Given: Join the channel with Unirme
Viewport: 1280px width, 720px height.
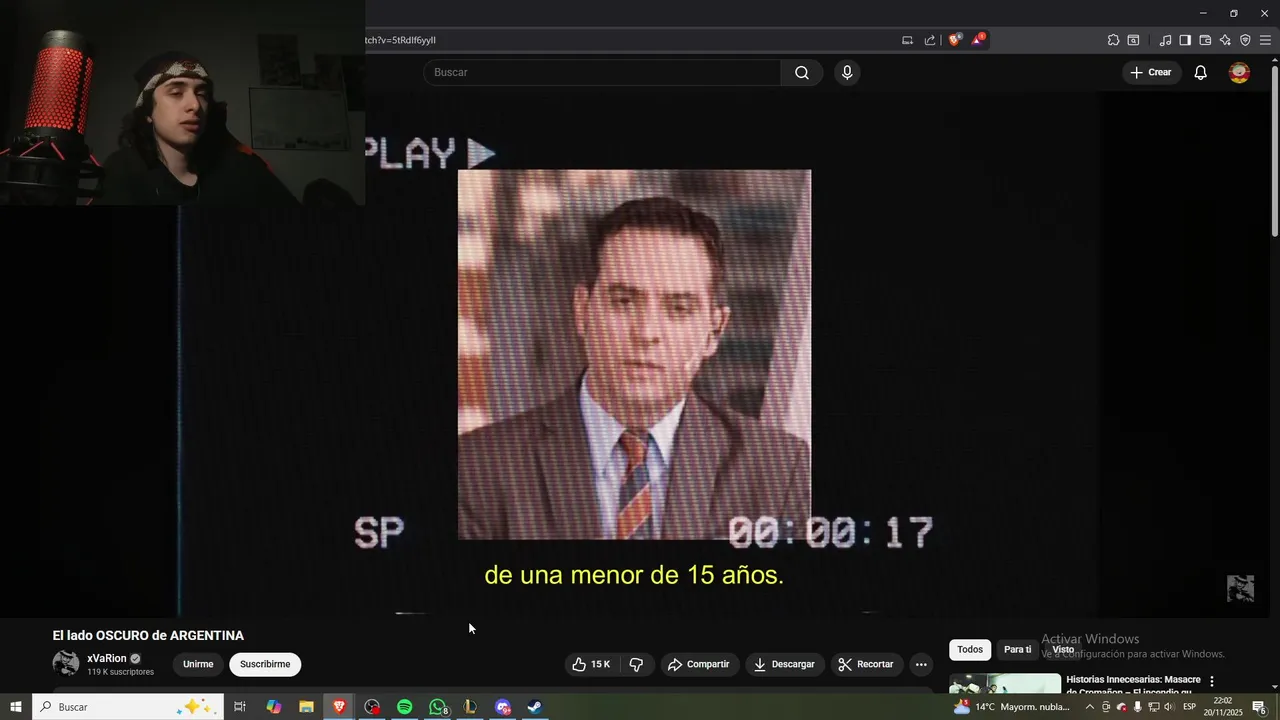Looking at the screenshot, I should [198, 664].
